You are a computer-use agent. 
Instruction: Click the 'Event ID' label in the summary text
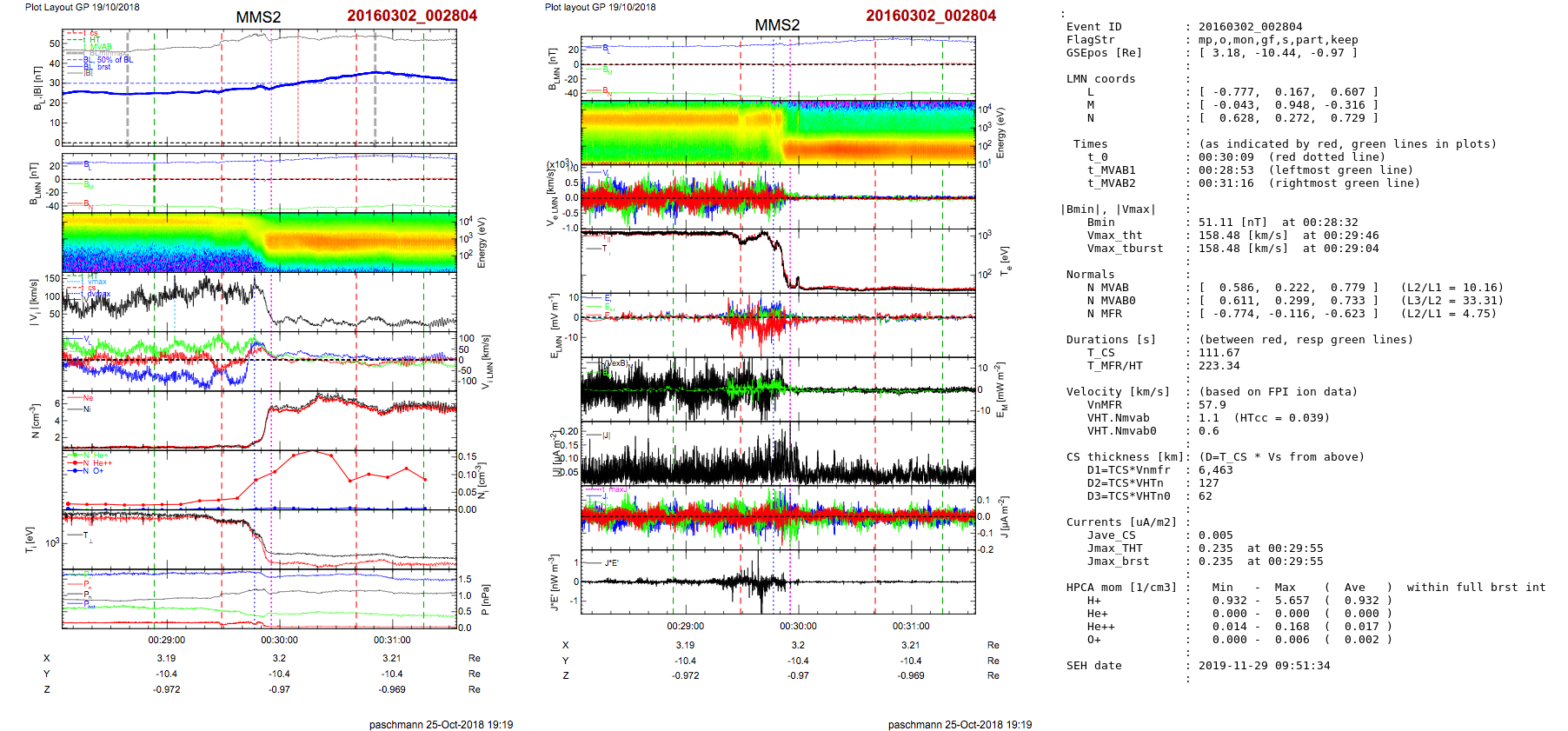1093,27
